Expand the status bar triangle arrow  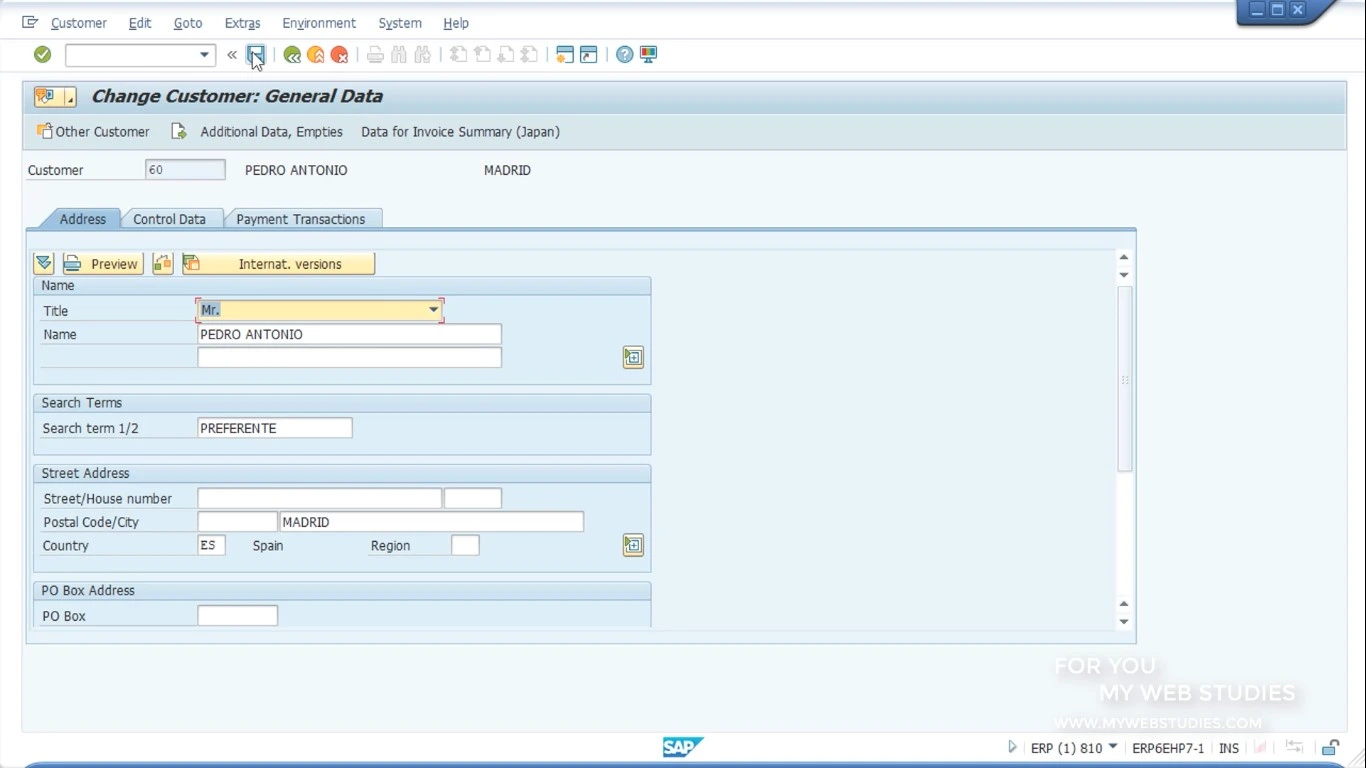click(1012, 747)
